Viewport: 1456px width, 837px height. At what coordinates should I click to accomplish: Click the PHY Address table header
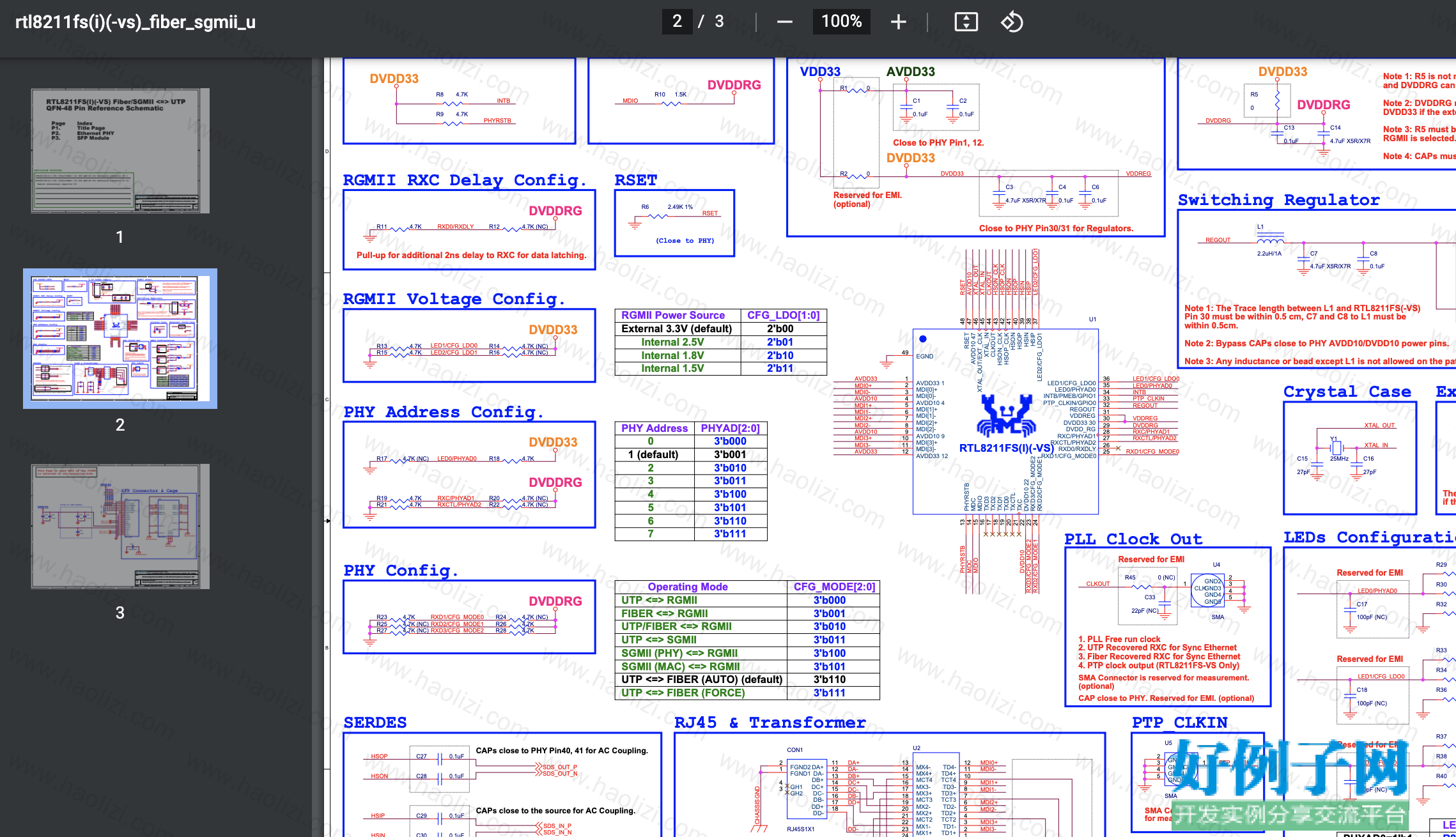654,428
